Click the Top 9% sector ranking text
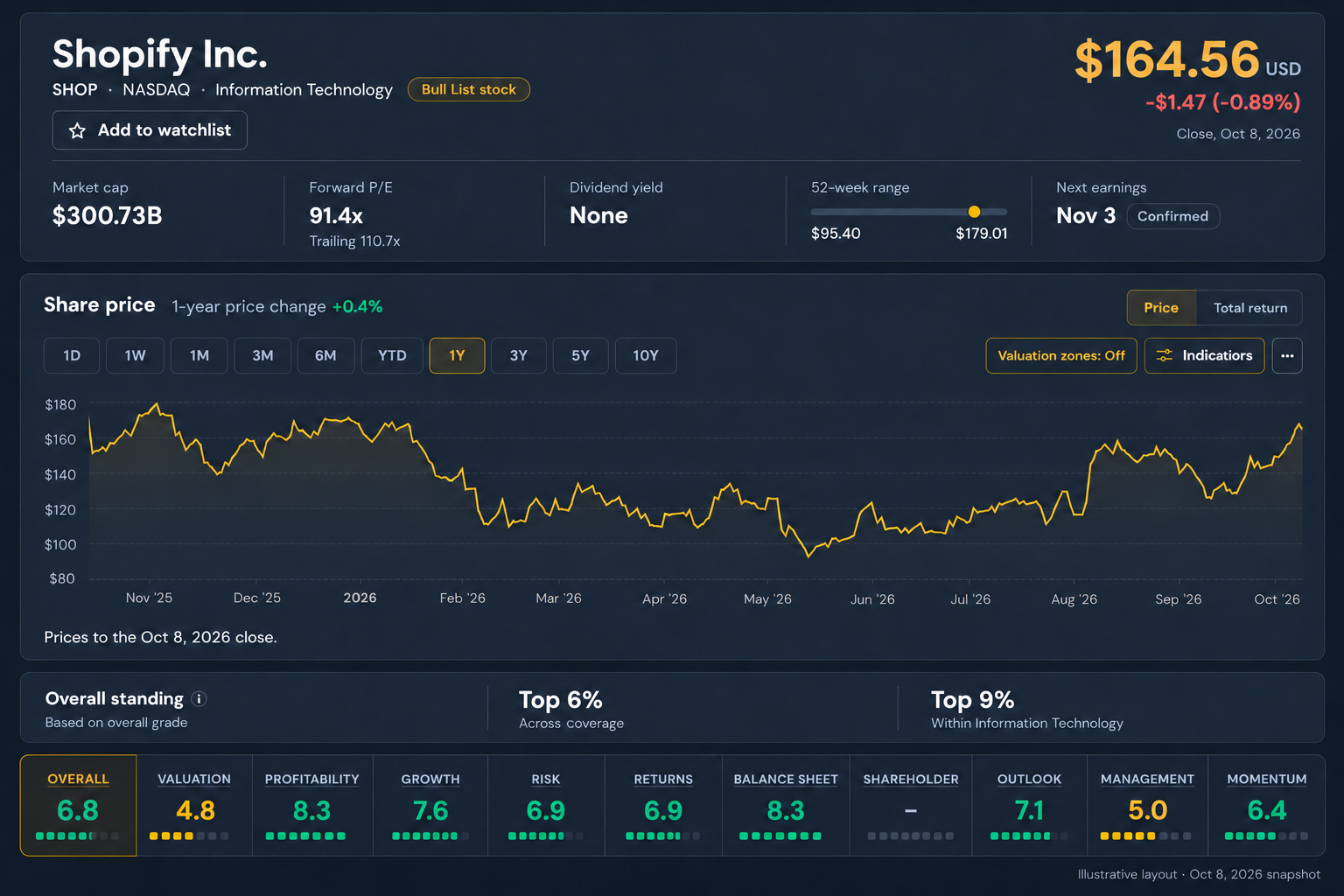The width and height of the screenshot is (1344, 896). [x=973, y=700]
